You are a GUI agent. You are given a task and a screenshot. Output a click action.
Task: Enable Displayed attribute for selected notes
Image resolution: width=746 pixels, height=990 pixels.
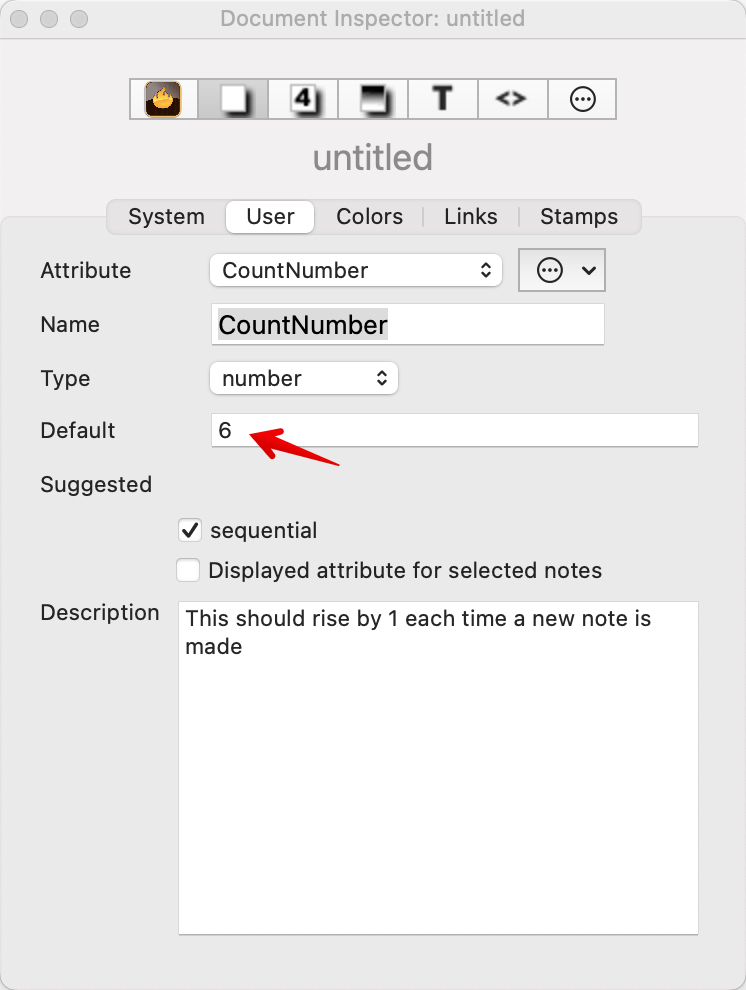coord(188,570)
